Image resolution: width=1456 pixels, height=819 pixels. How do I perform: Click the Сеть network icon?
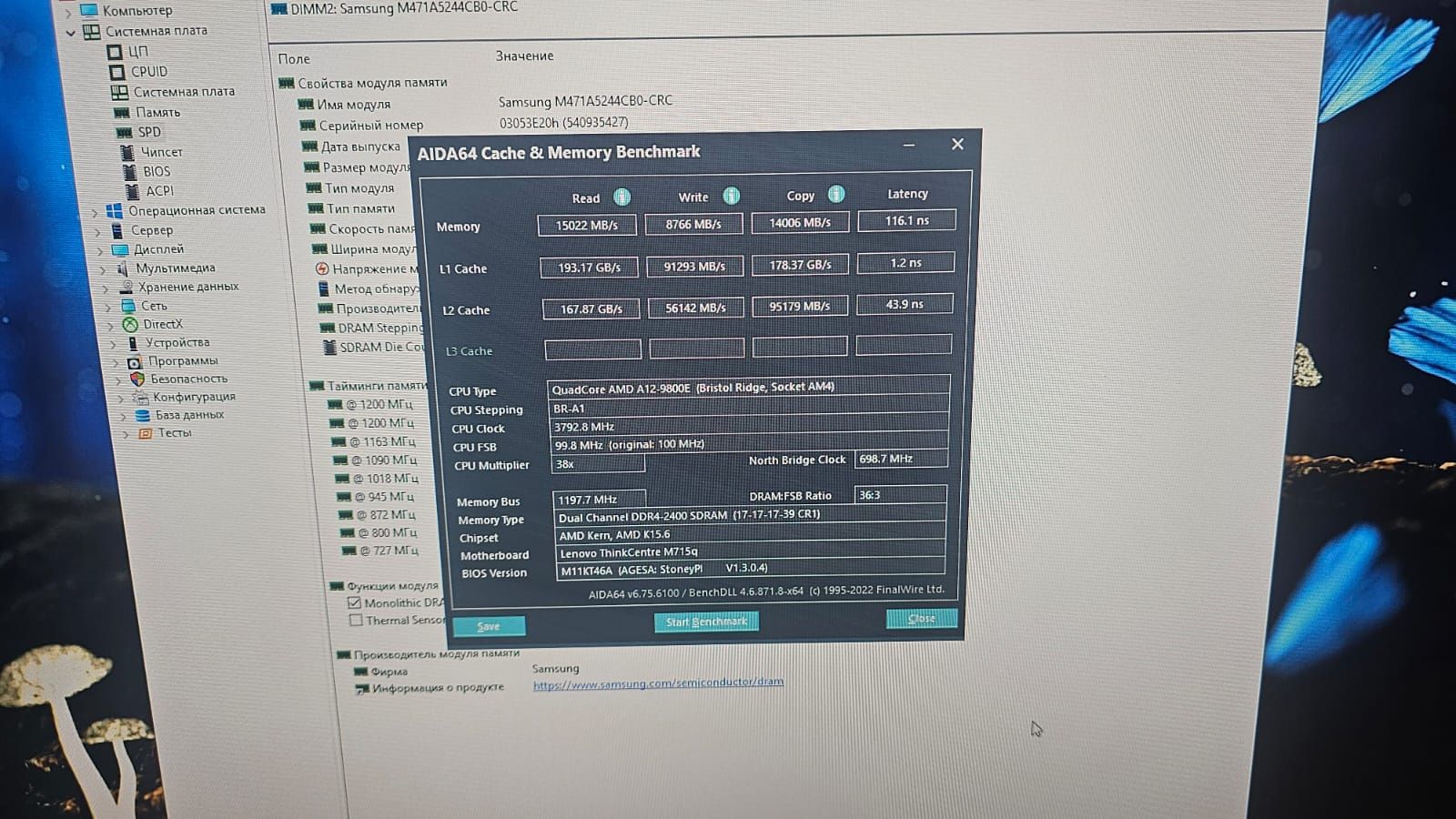tap(128, 306)
